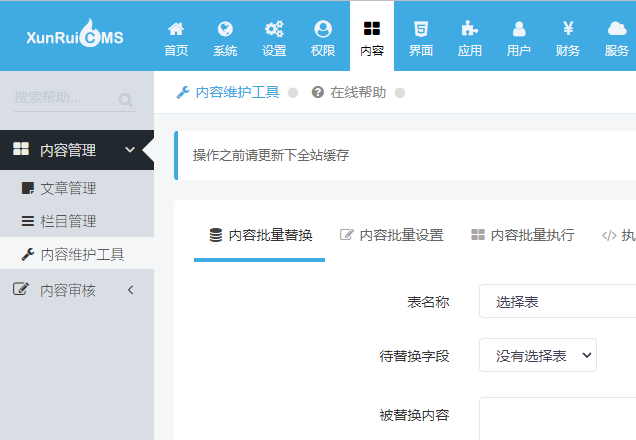Open the 首页 home icon in the top navigation
Screen dimensions: 636x440
[176, 29]
